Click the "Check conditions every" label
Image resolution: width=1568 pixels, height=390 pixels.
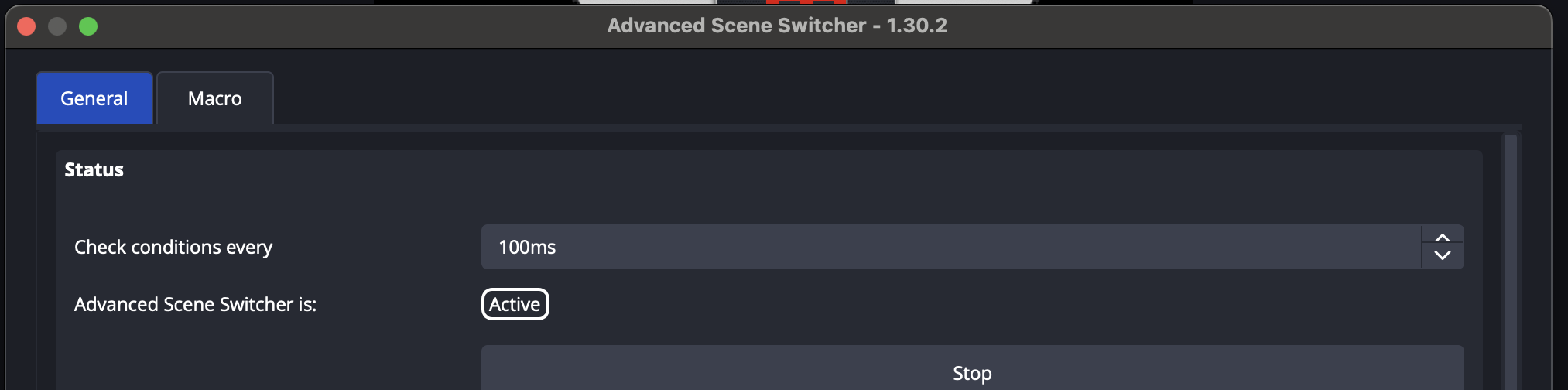click(x=173, y=247)
